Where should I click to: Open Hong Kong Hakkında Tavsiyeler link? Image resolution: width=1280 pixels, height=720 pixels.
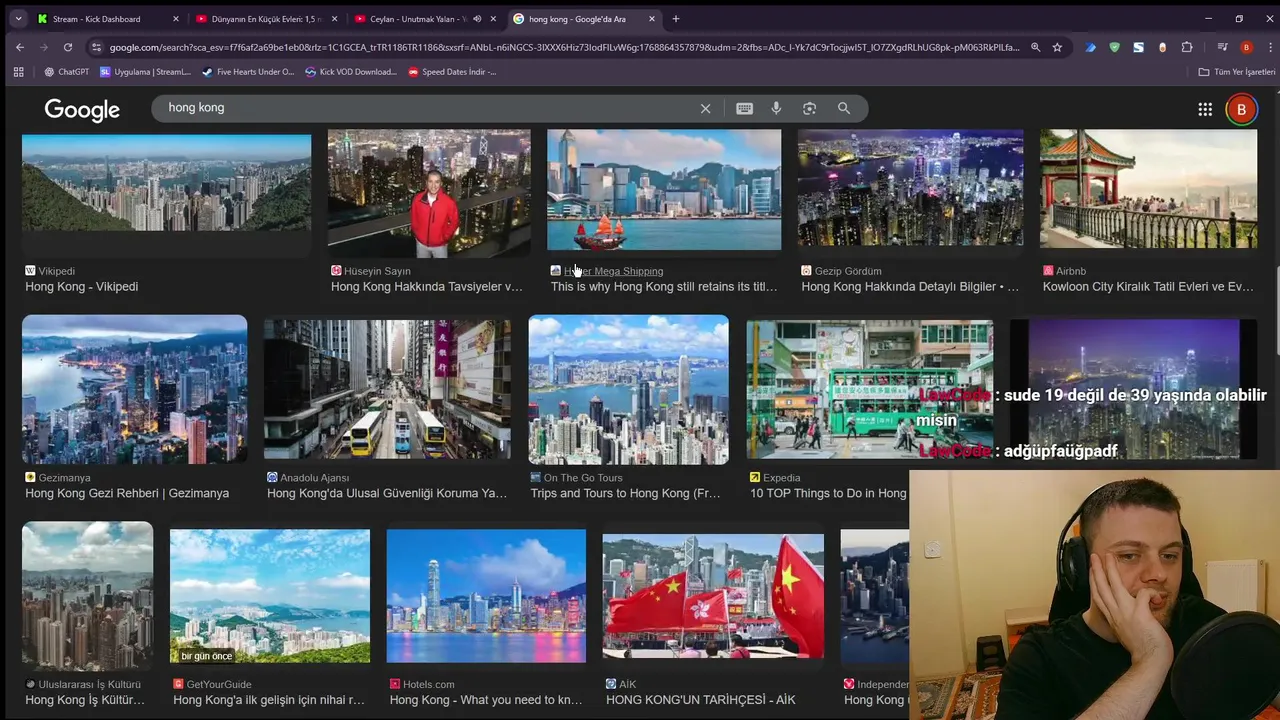(x=427, y=287)
